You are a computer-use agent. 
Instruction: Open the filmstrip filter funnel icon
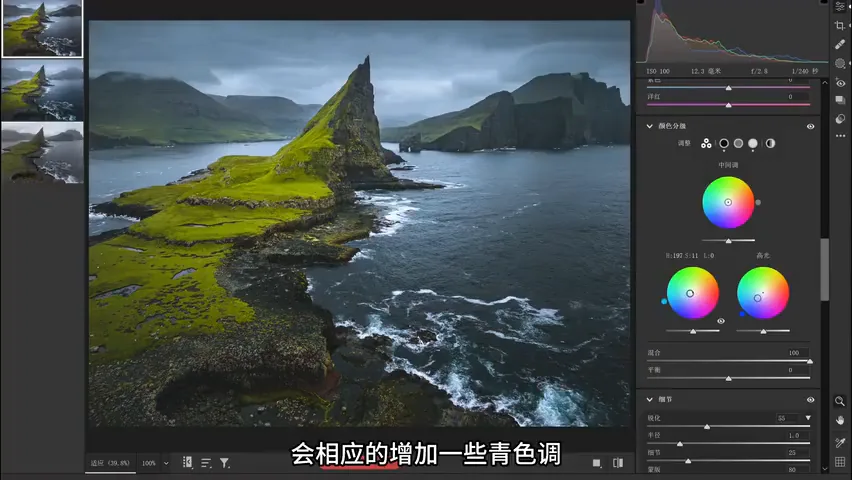click(224, 463)
